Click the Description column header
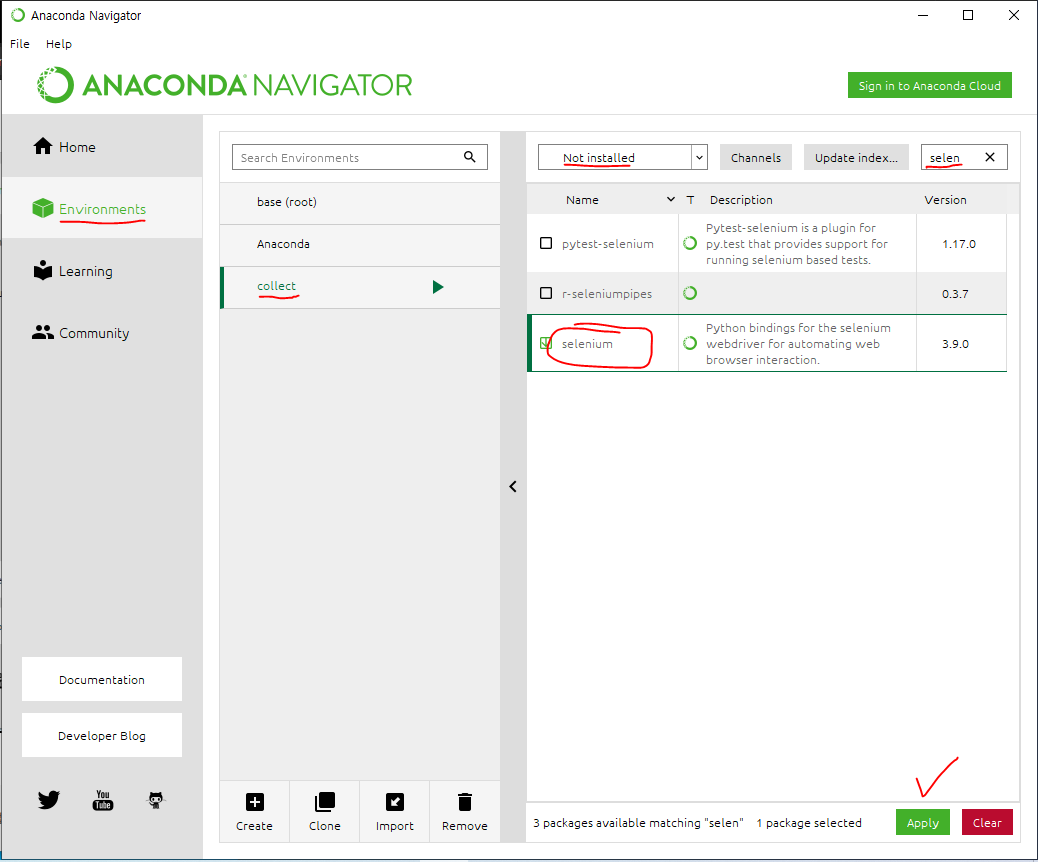The height and width of the screenshot is (862, 1038). point(741,200)
